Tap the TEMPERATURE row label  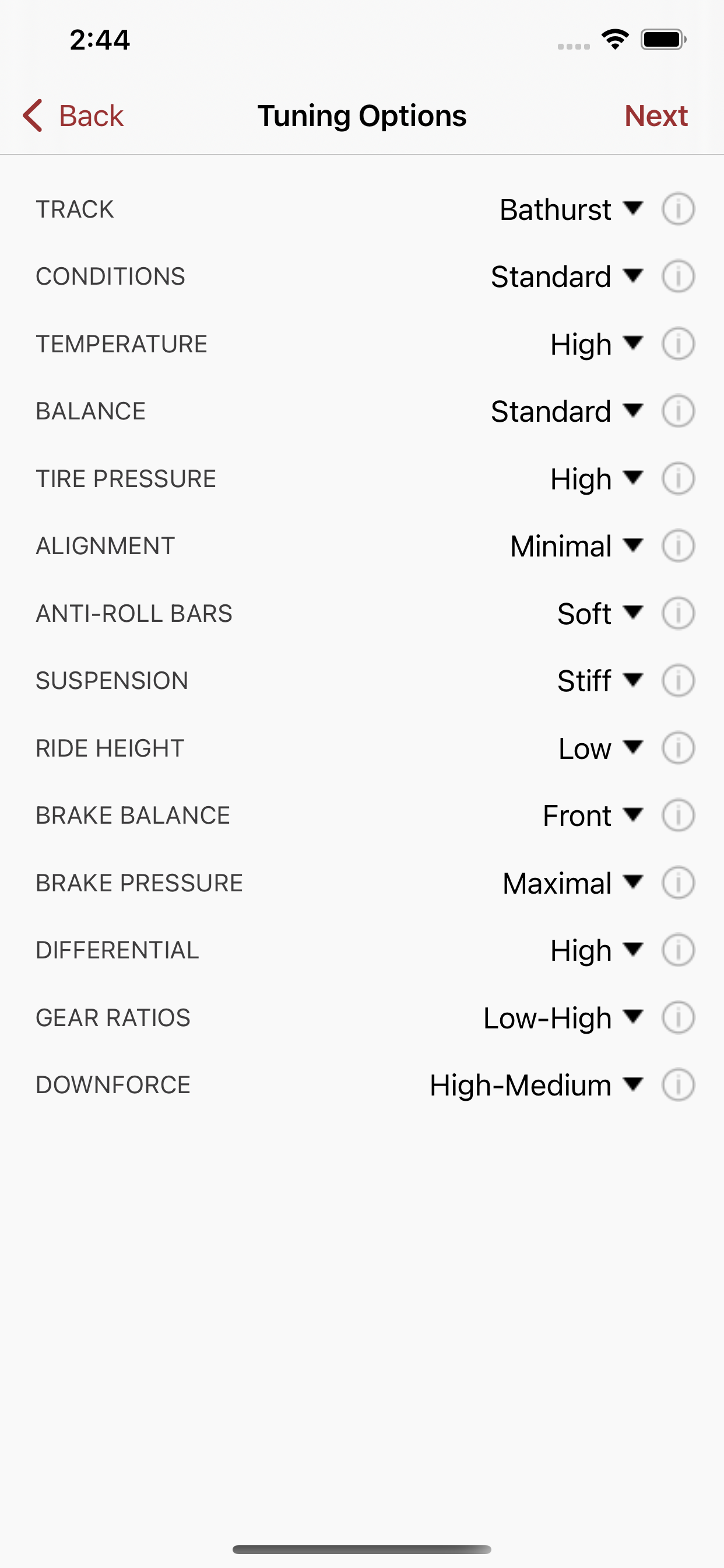click(122, 344)
